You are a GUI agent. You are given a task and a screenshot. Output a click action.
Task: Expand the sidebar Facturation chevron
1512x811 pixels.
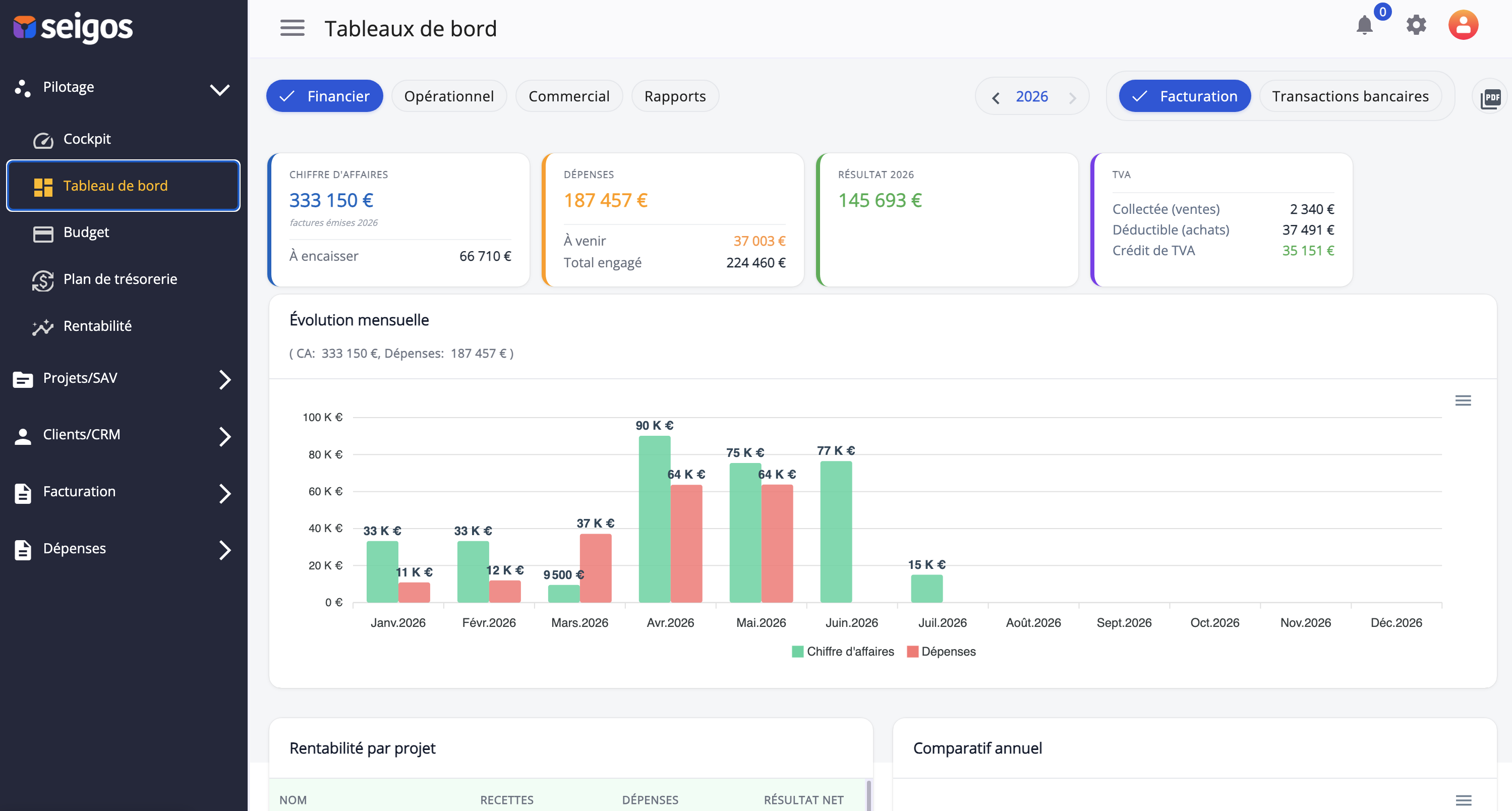point(225,494)
